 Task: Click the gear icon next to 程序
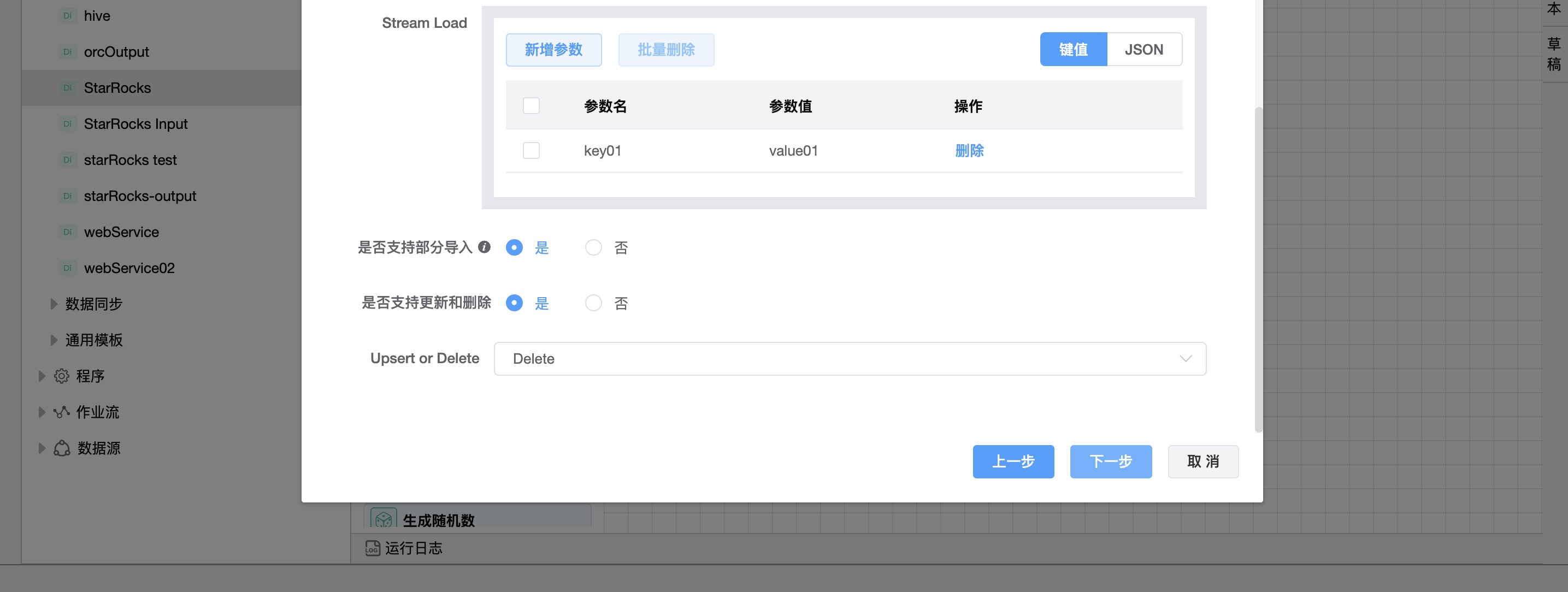62,376
